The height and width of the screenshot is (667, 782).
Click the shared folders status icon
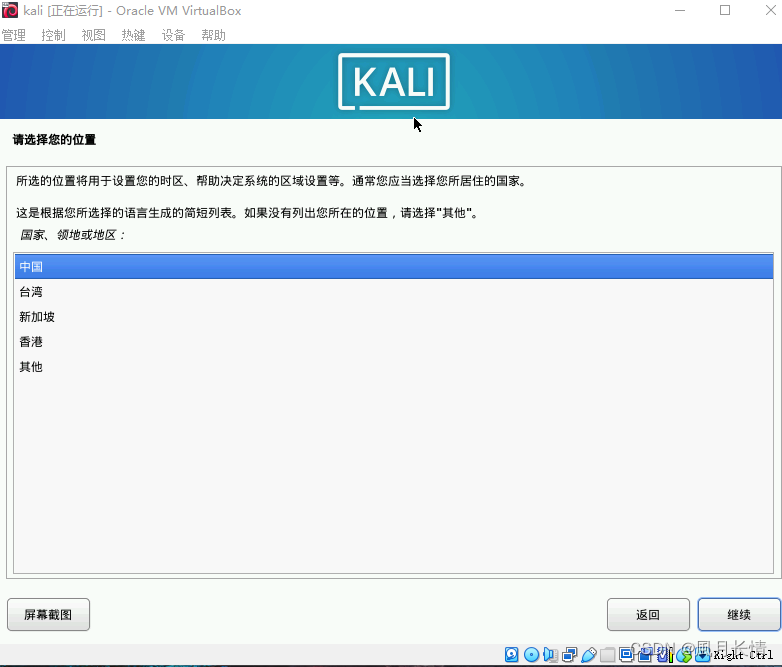[607, 655]
